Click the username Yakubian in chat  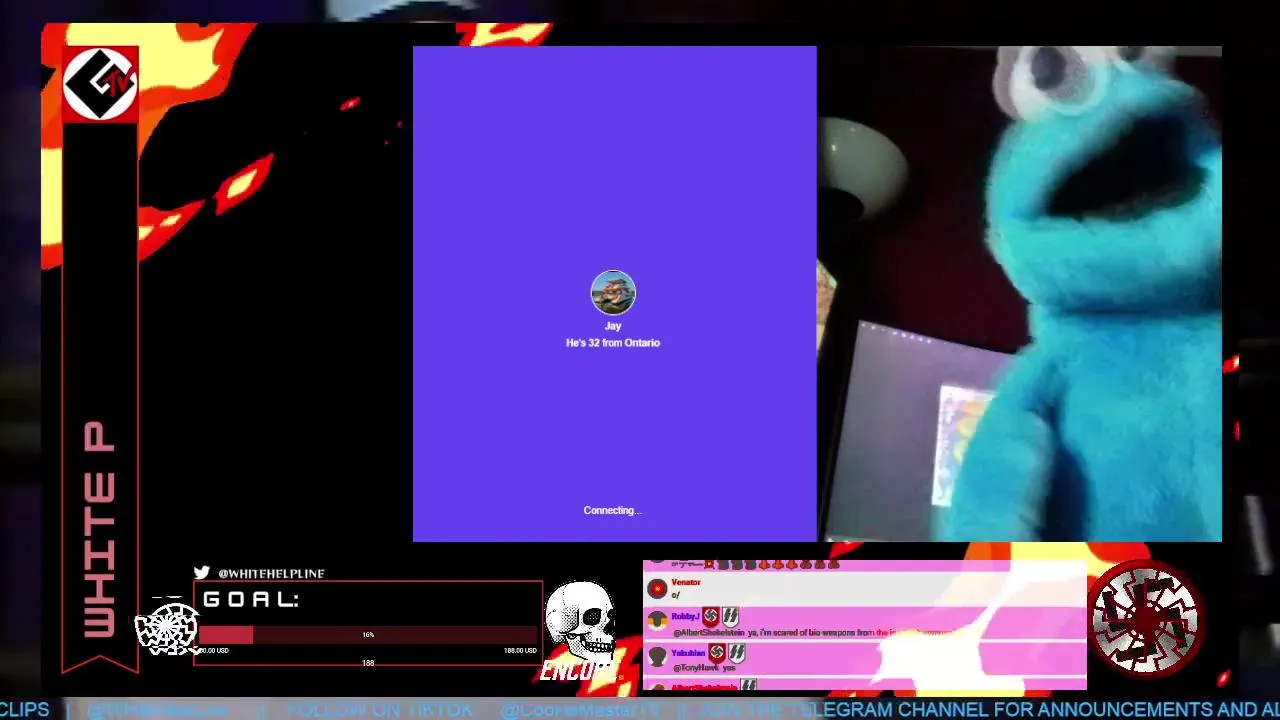pos(688,653)
